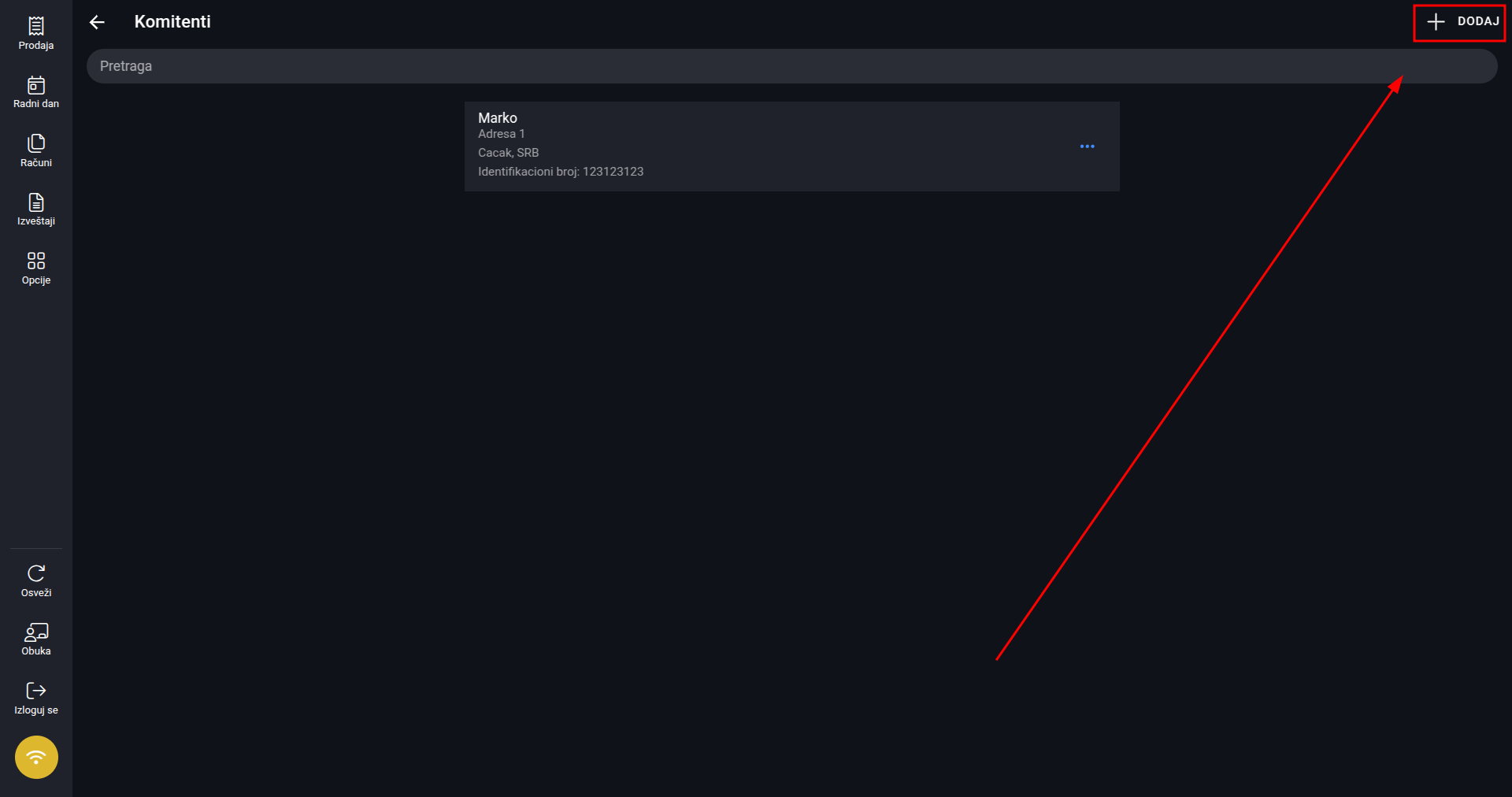Focus the Pretraga search field
The height and width of the screenshot is (797, 1512).
791,66
